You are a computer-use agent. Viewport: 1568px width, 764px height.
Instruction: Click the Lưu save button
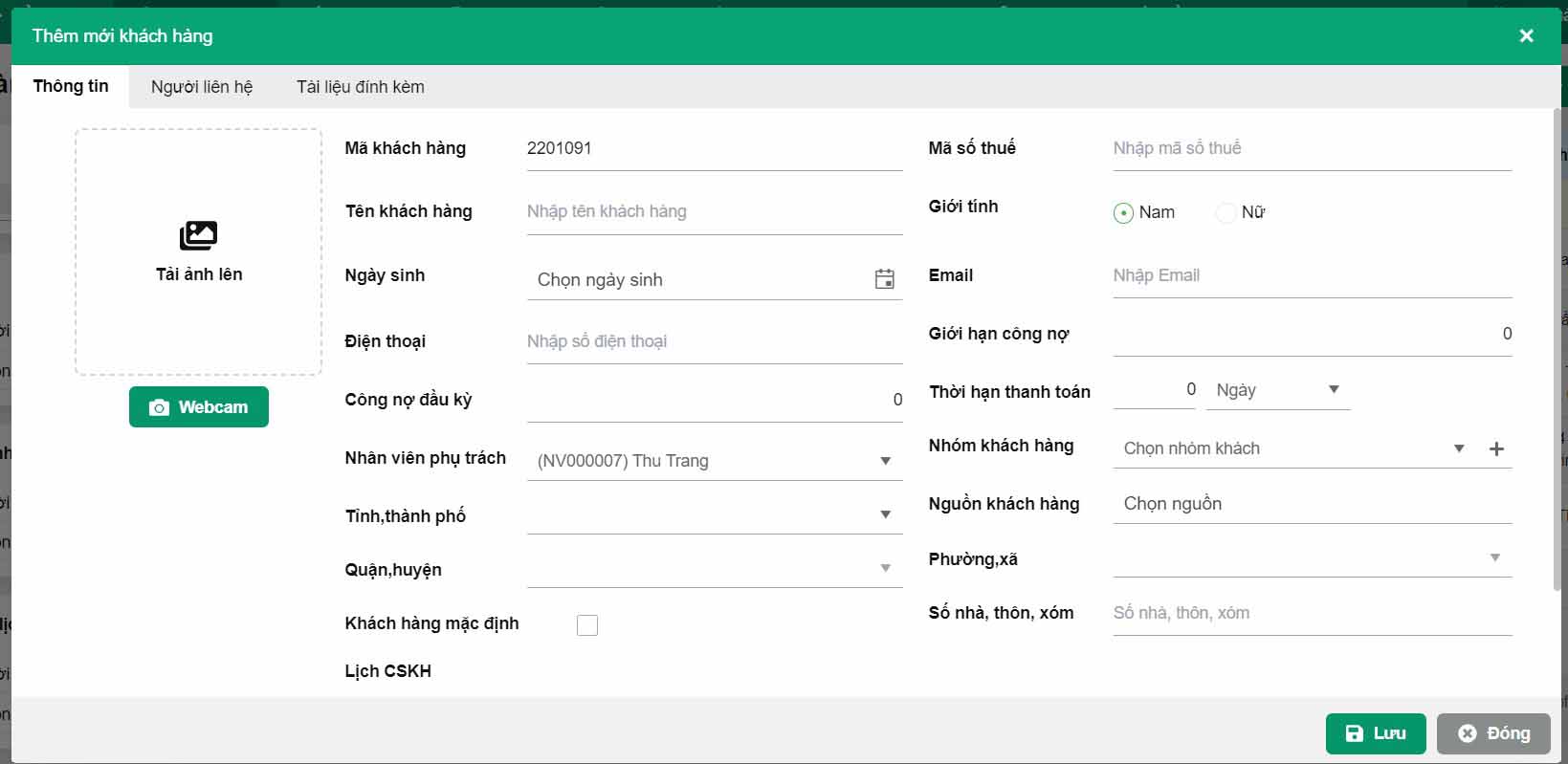pos(1375,733)
